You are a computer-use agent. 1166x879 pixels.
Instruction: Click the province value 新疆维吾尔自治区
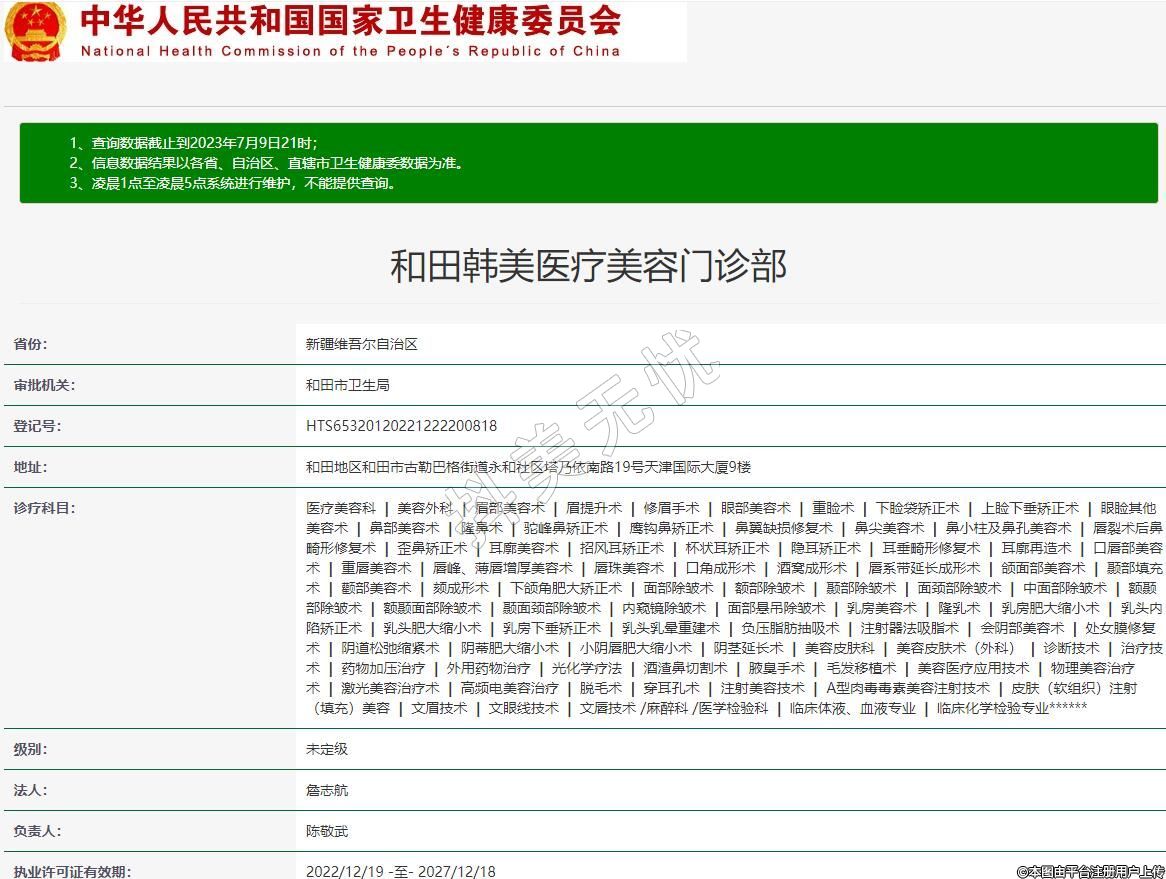[361, 344]
